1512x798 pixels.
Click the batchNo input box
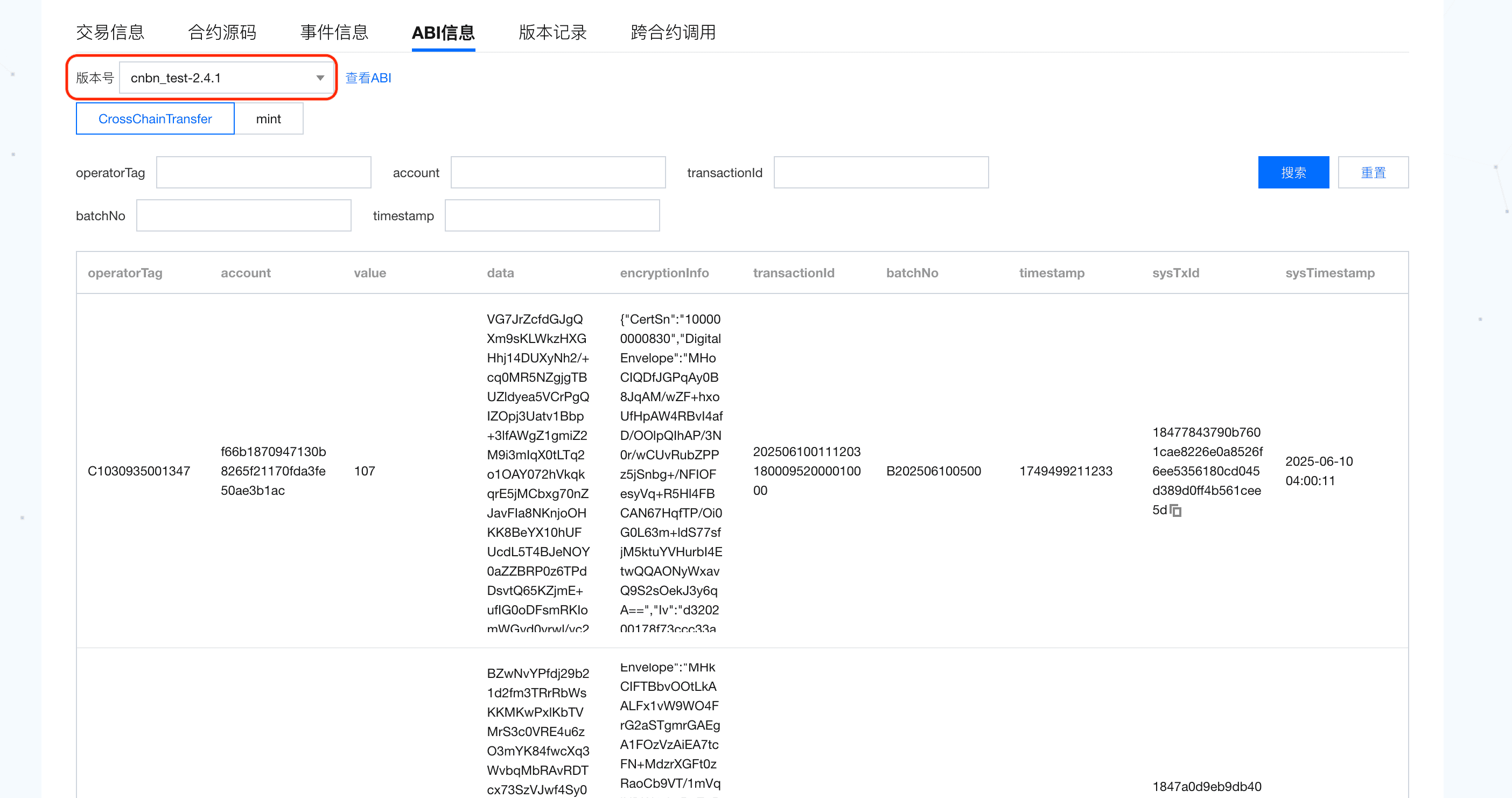tap(243, 216)
